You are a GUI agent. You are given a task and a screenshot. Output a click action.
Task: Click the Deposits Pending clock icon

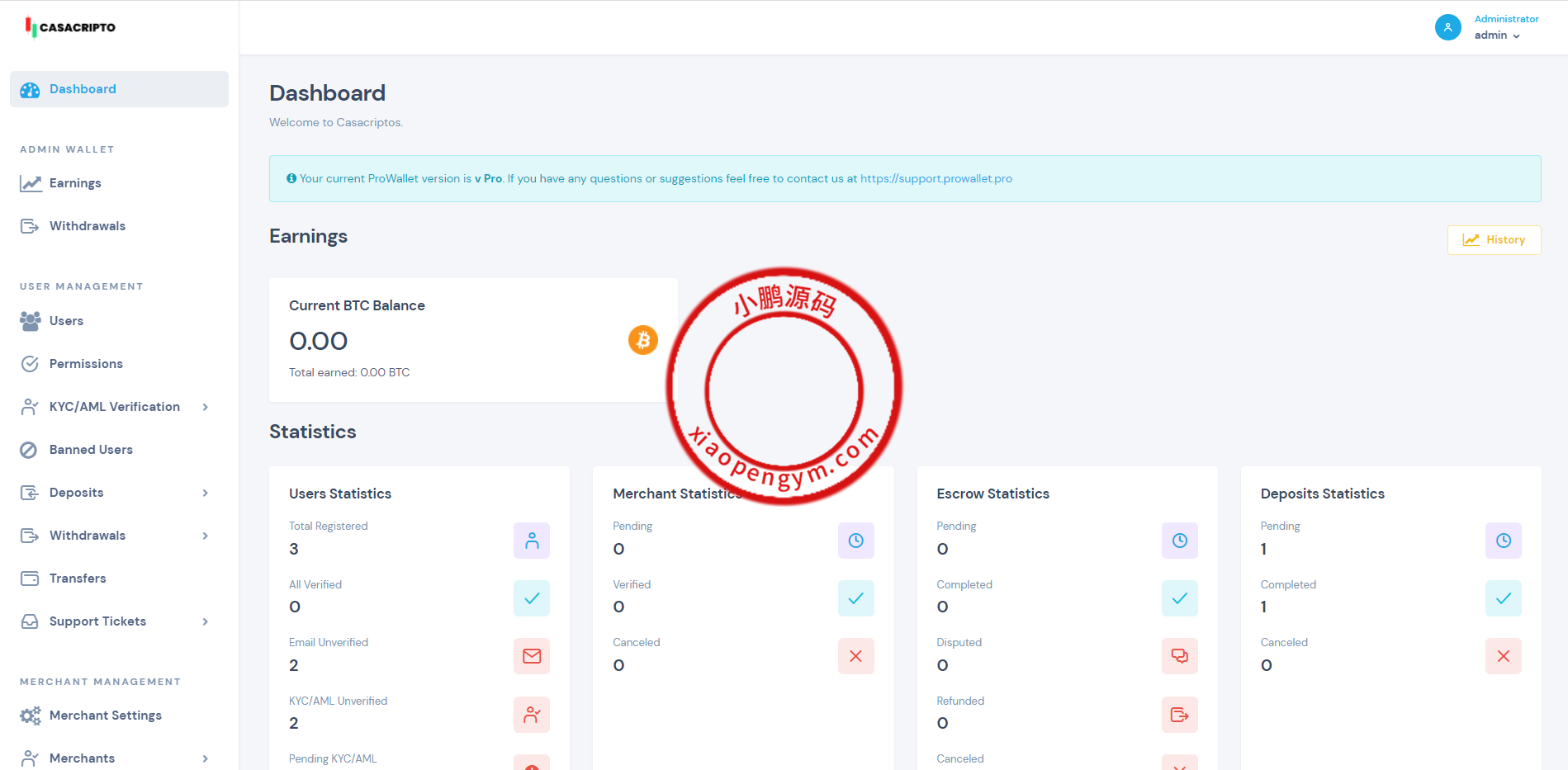[x=1503, y=541]
